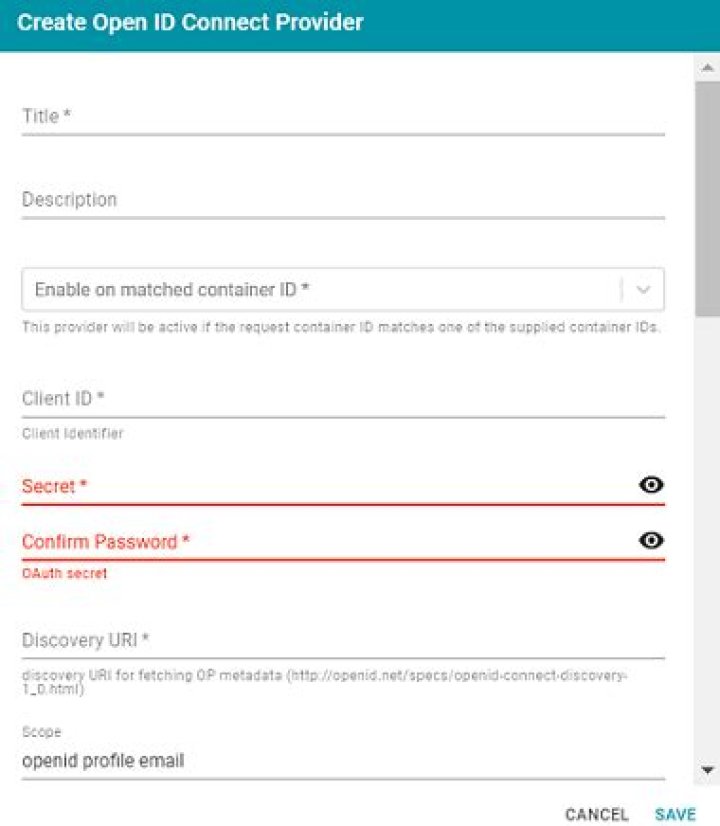
Task: Click the Client Identifier hint text
Action: tap(72, 434)
